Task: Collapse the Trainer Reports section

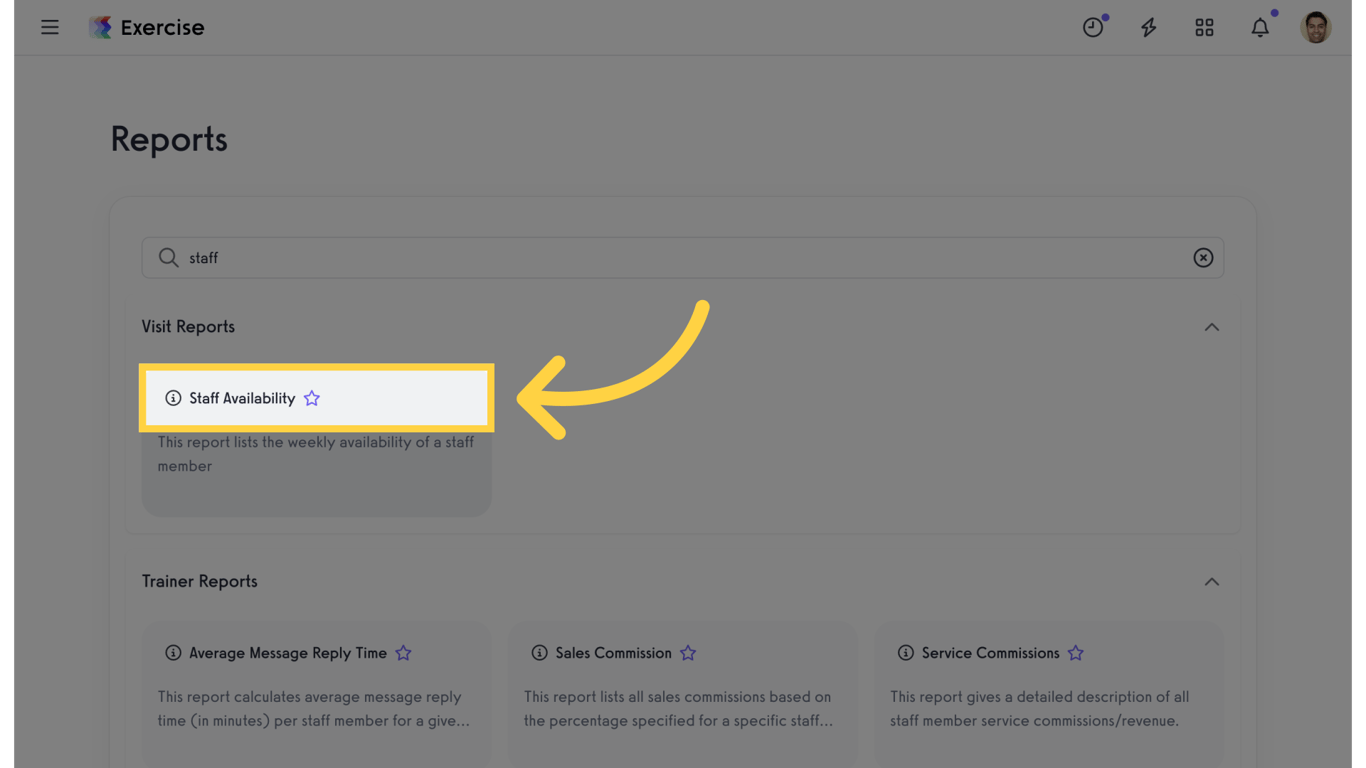Action: pyautogui.click(x=1211, y=582)
